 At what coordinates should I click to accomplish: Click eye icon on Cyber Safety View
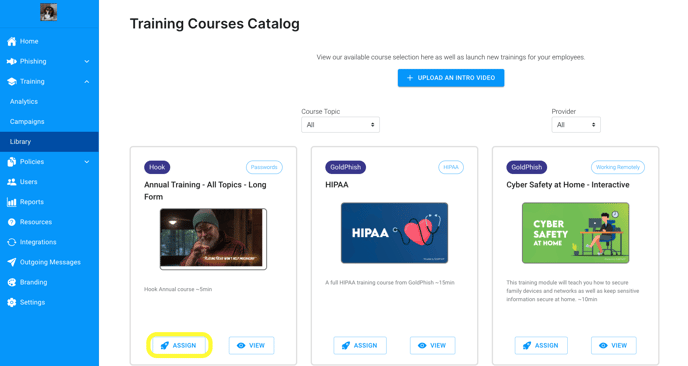603,345
